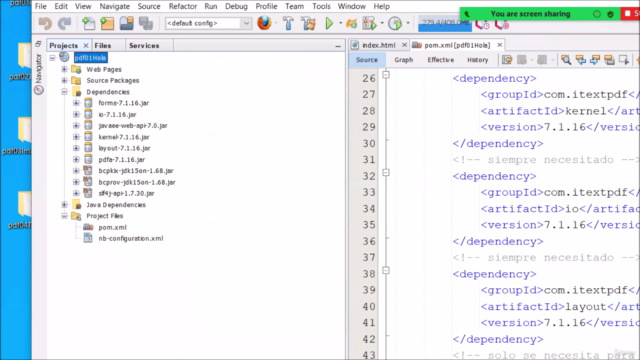This screenshot has height=360, width=640.
Task: Switch to the Services tab
Action: click(144, 45)
